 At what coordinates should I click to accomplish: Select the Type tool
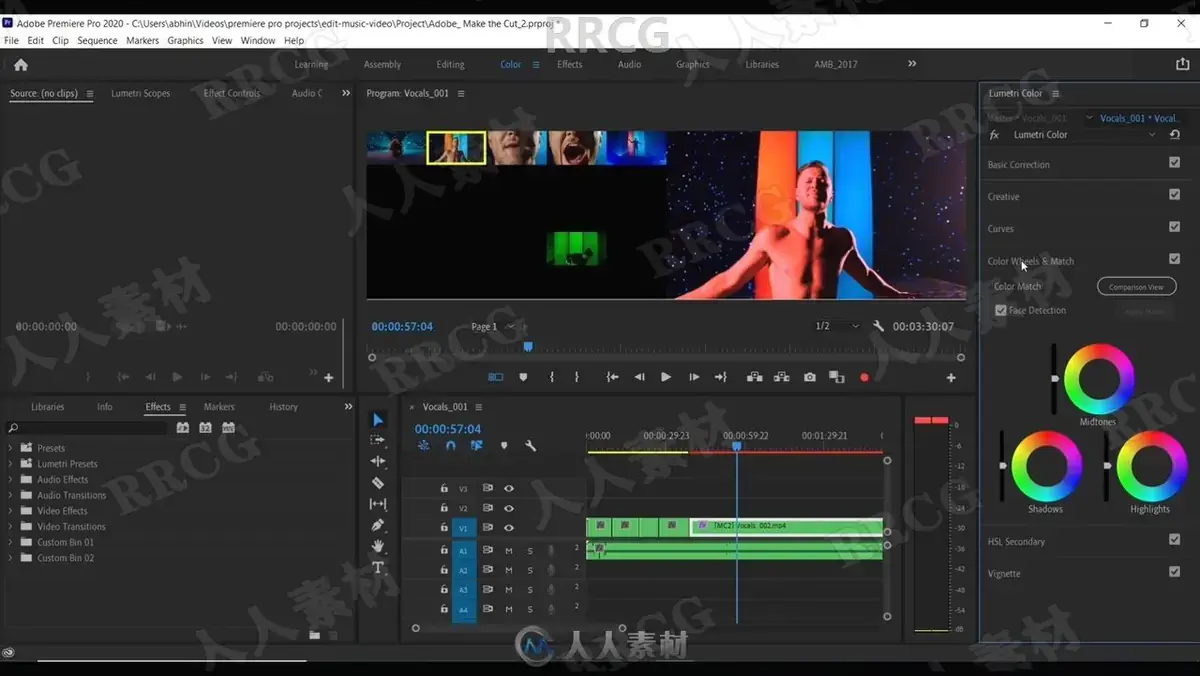378,568
